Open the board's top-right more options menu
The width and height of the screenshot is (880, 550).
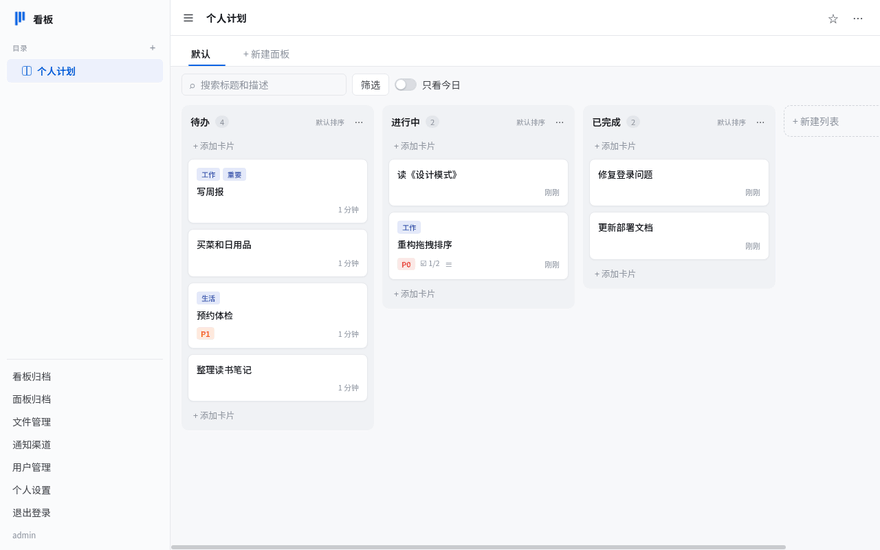tap(858, 19)
